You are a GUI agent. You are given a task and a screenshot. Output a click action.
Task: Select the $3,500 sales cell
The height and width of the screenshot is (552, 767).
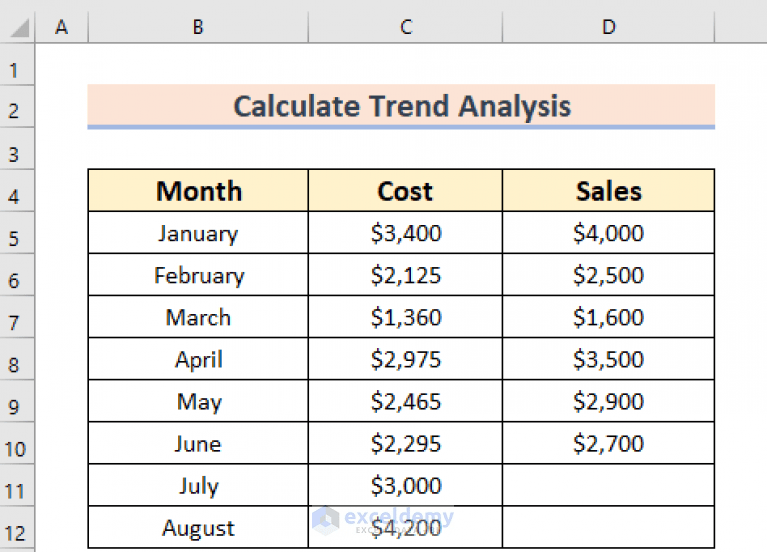609,359
